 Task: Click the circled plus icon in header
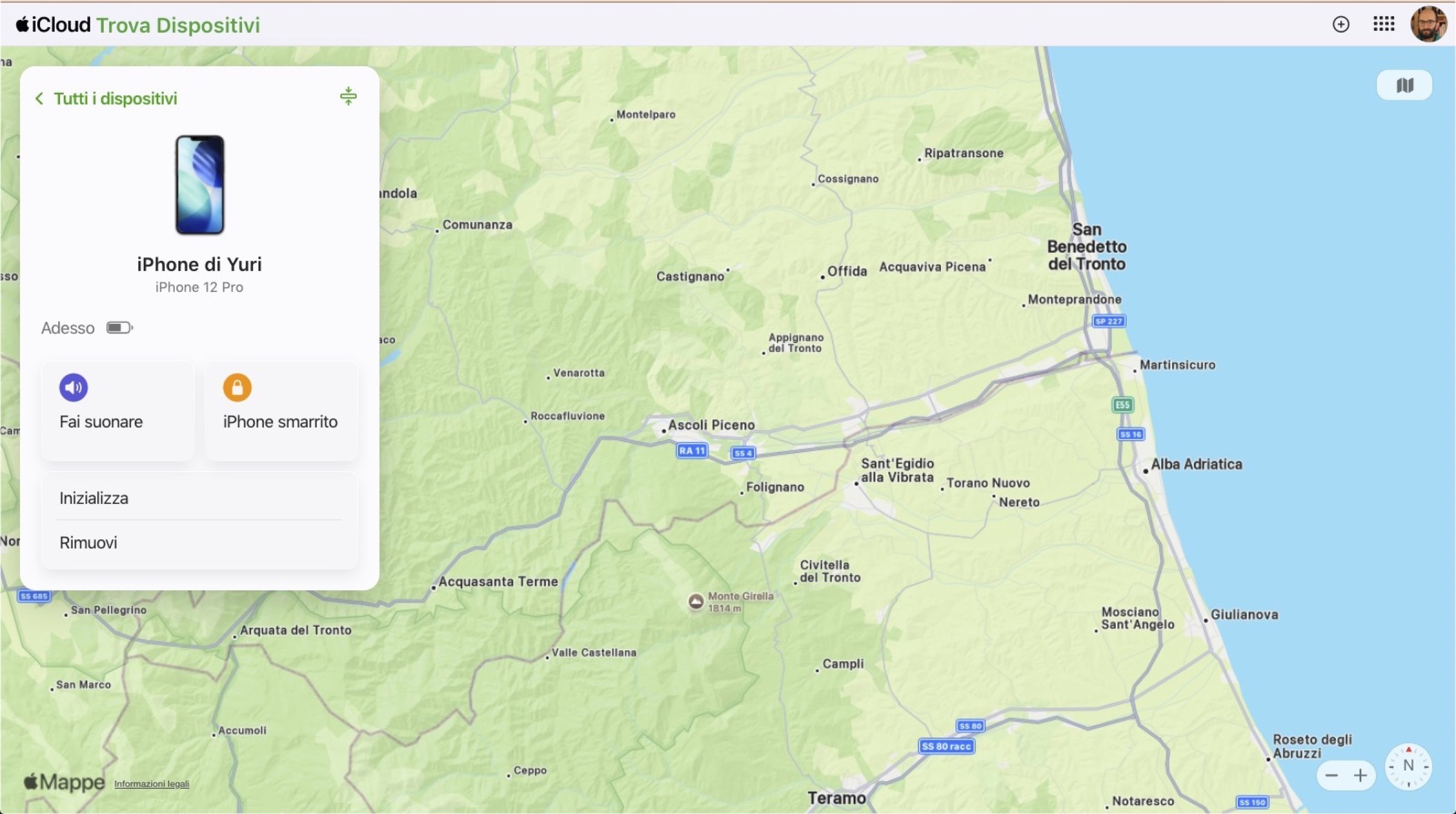coord(1341,24)
